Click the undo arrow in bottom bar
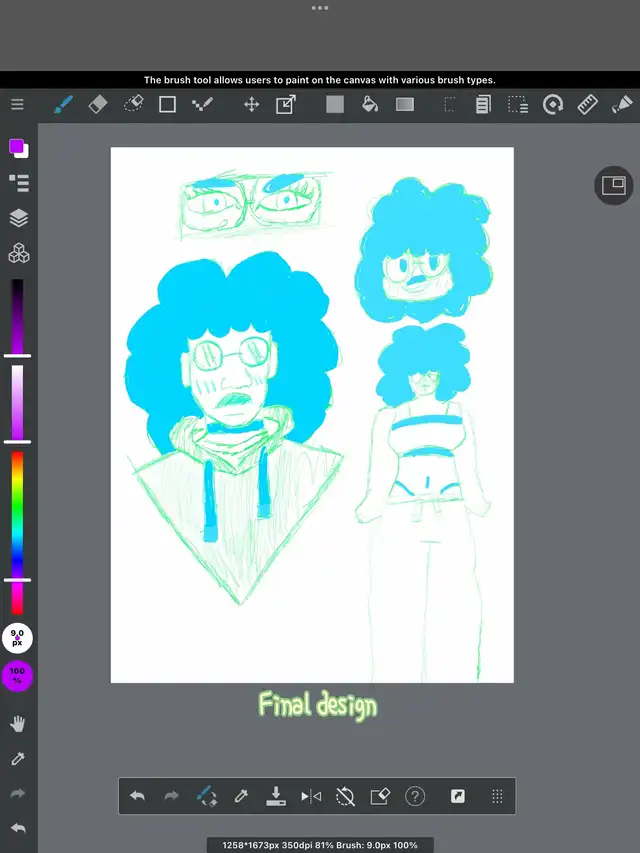 pyautogui.click(x=138, y=796)
